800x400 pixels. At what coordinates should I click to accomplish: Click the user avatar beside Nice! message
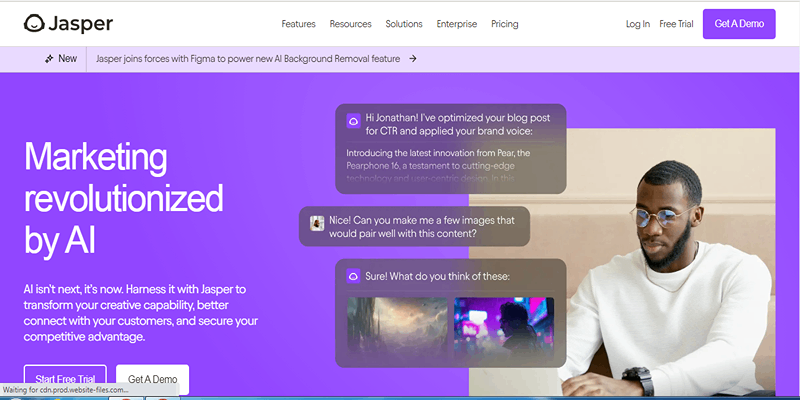[317, 223]
